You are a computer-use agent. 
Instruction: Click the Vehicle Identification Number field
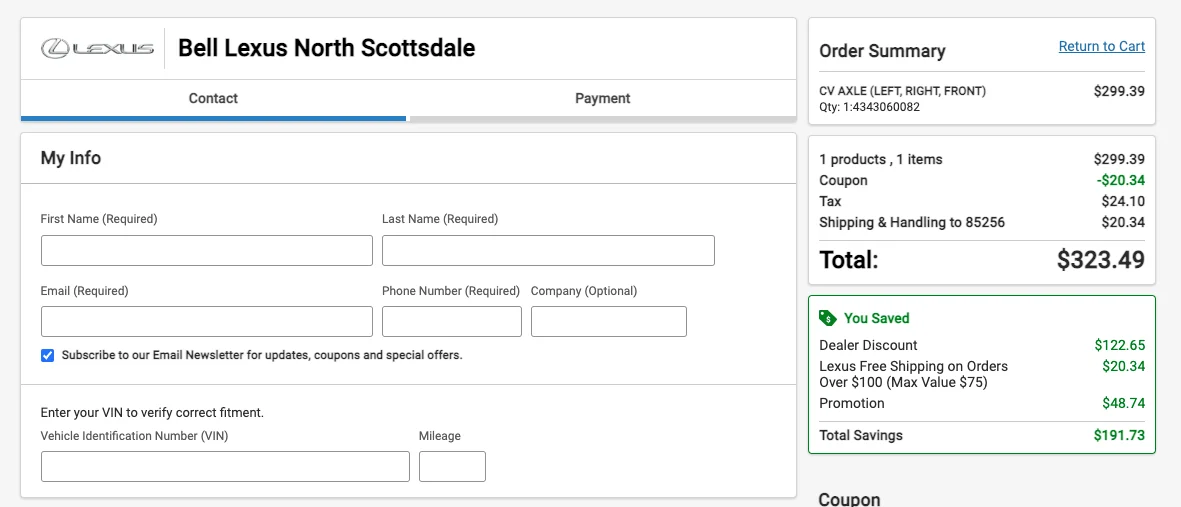(225, 466)
